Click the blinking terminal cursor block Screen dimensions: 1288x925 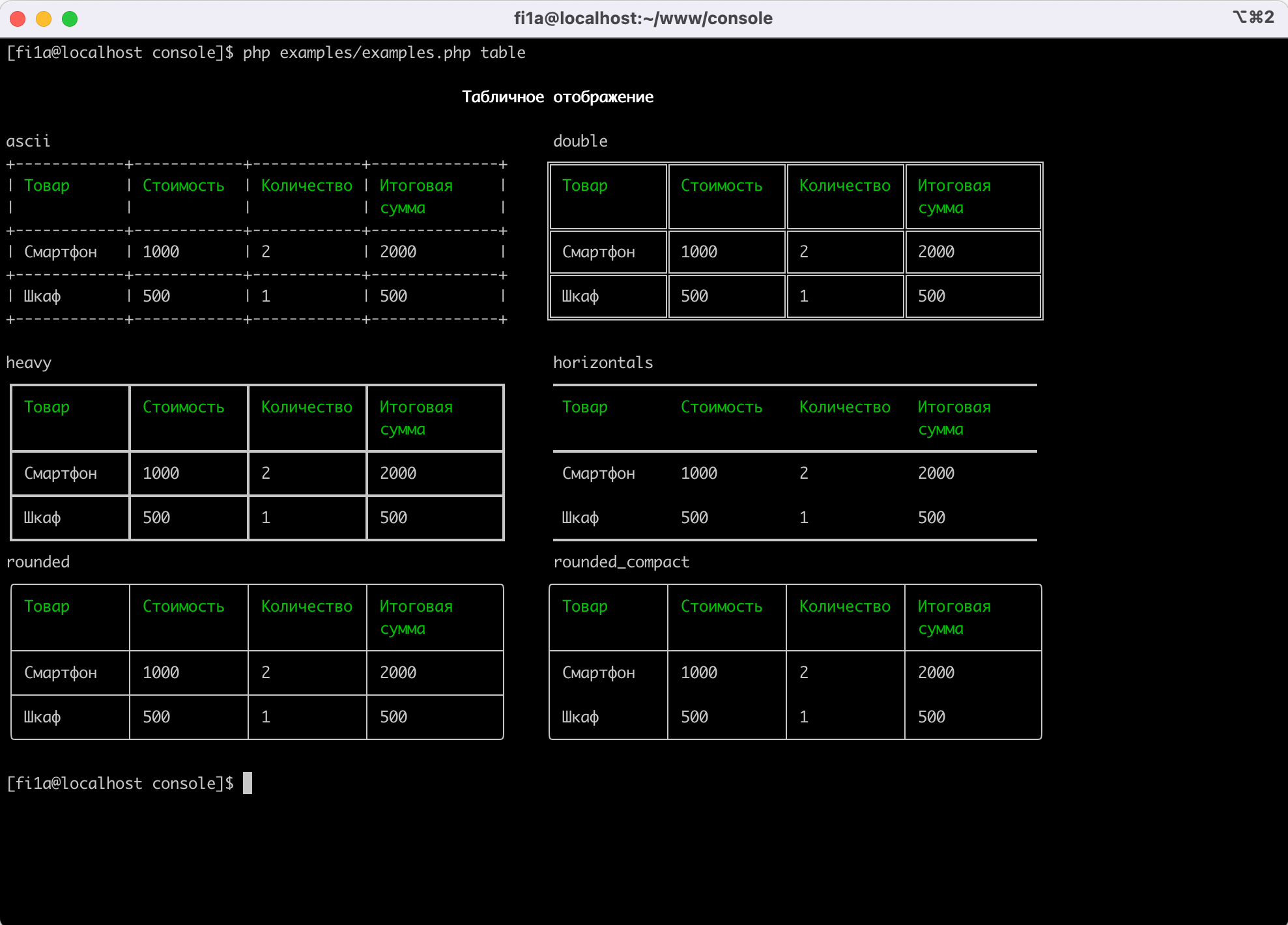tap(248, 783)
